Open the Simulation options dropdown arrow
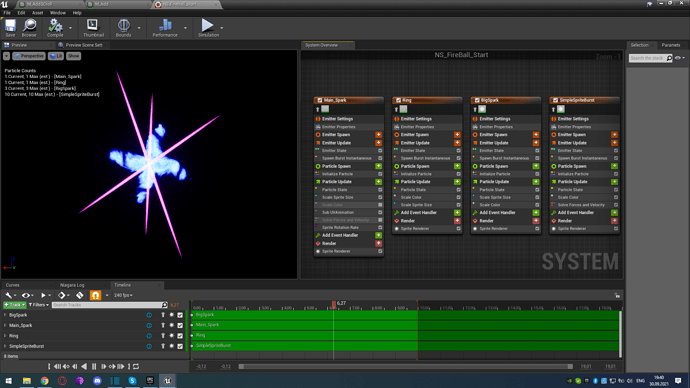690x388 pixels. [x=222, y=28]
